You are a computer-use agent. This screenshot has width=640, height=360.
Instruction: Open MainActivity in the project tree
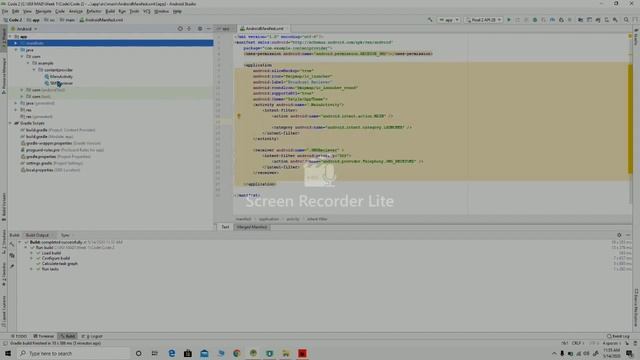tap(58, 76)
